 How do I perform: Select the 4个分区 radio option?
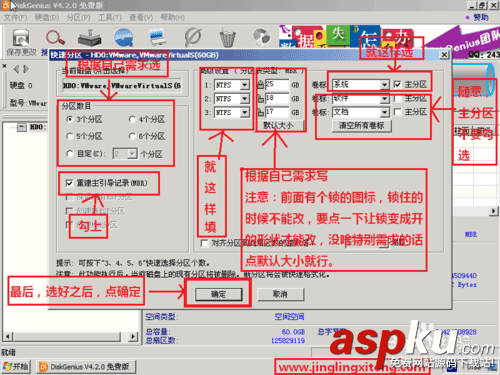pyautogui.click(x=132, y=119)
